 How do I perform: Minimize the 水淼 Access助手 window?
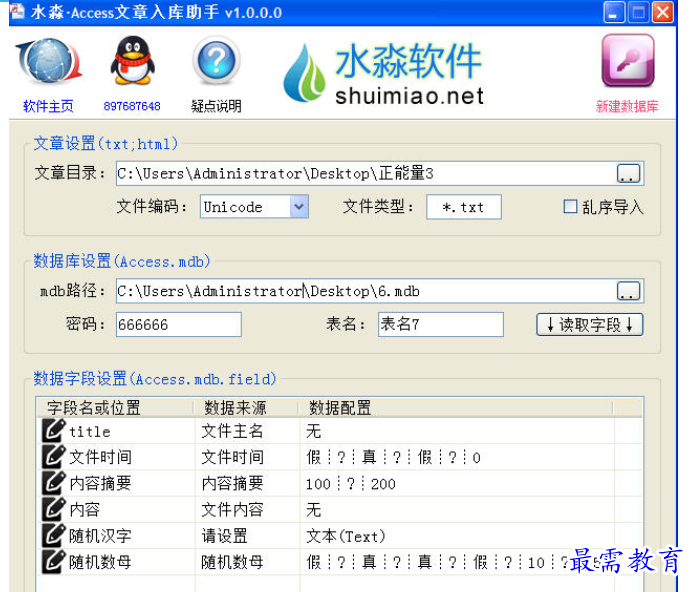pos(614,12)
